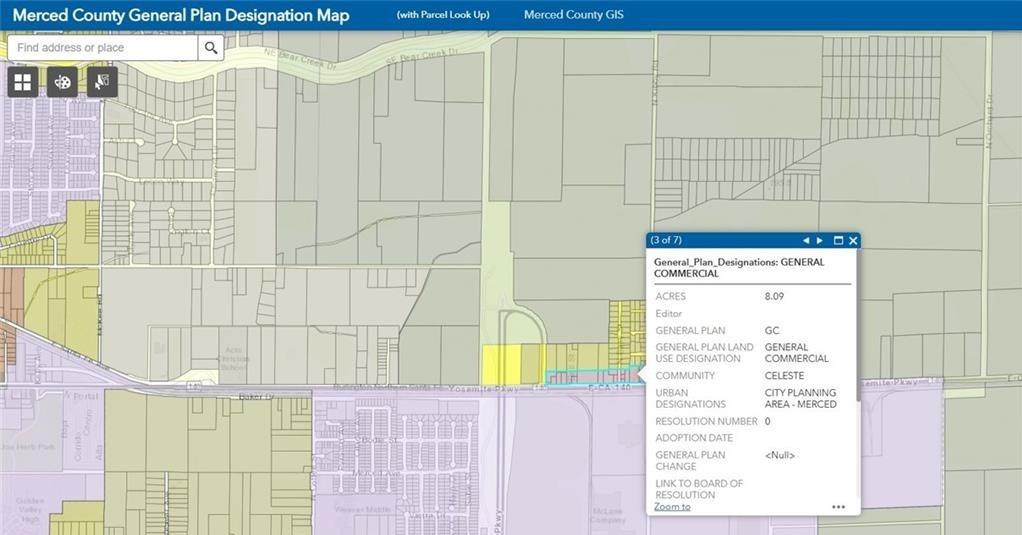Show previous feature in popup
The image size is (1022, 535).
806,240
